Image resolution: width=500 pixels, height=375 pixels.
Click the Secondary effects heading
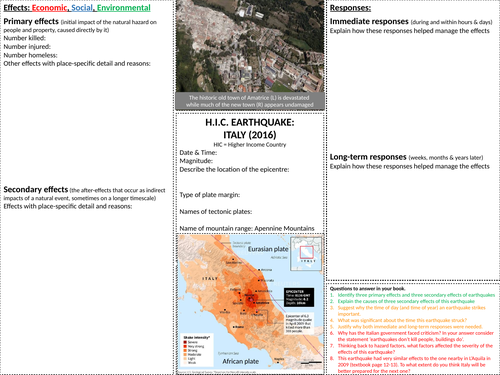point(36,189)
